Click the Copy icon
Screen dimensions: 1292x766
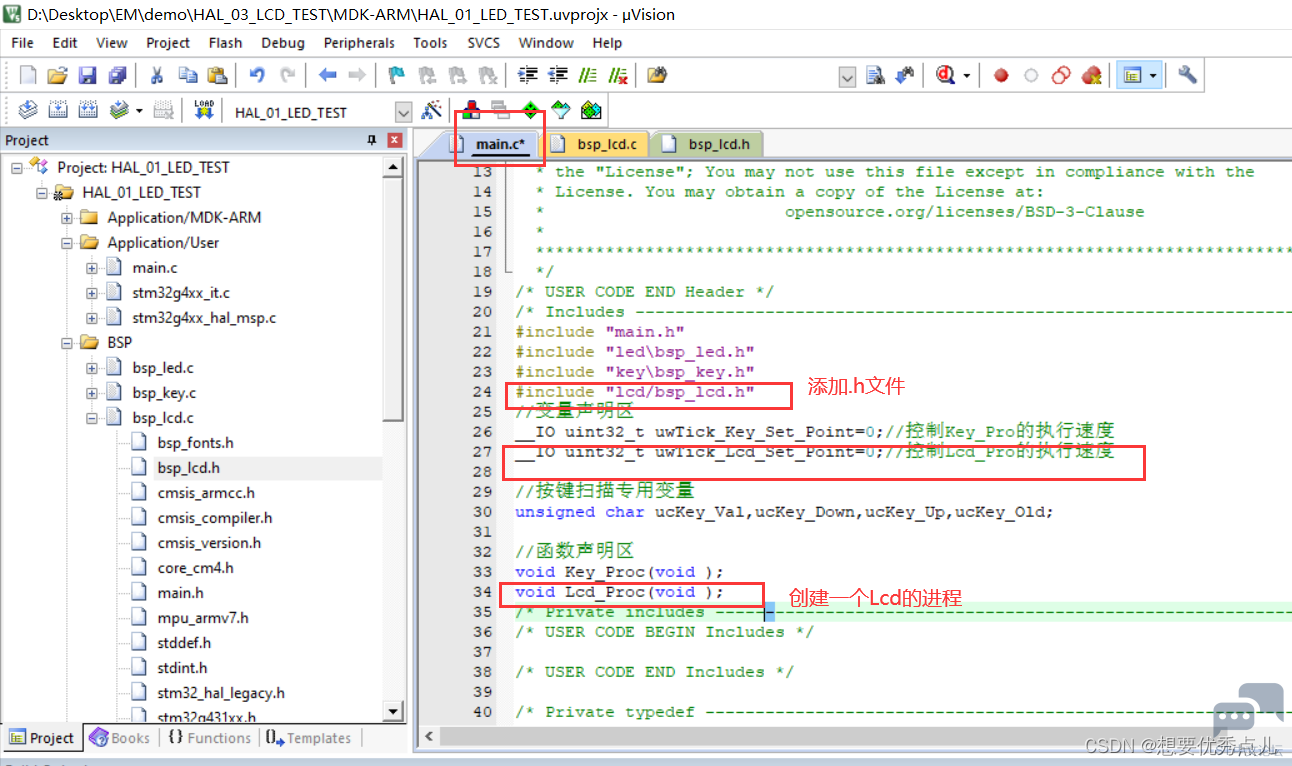coord(187,75)
